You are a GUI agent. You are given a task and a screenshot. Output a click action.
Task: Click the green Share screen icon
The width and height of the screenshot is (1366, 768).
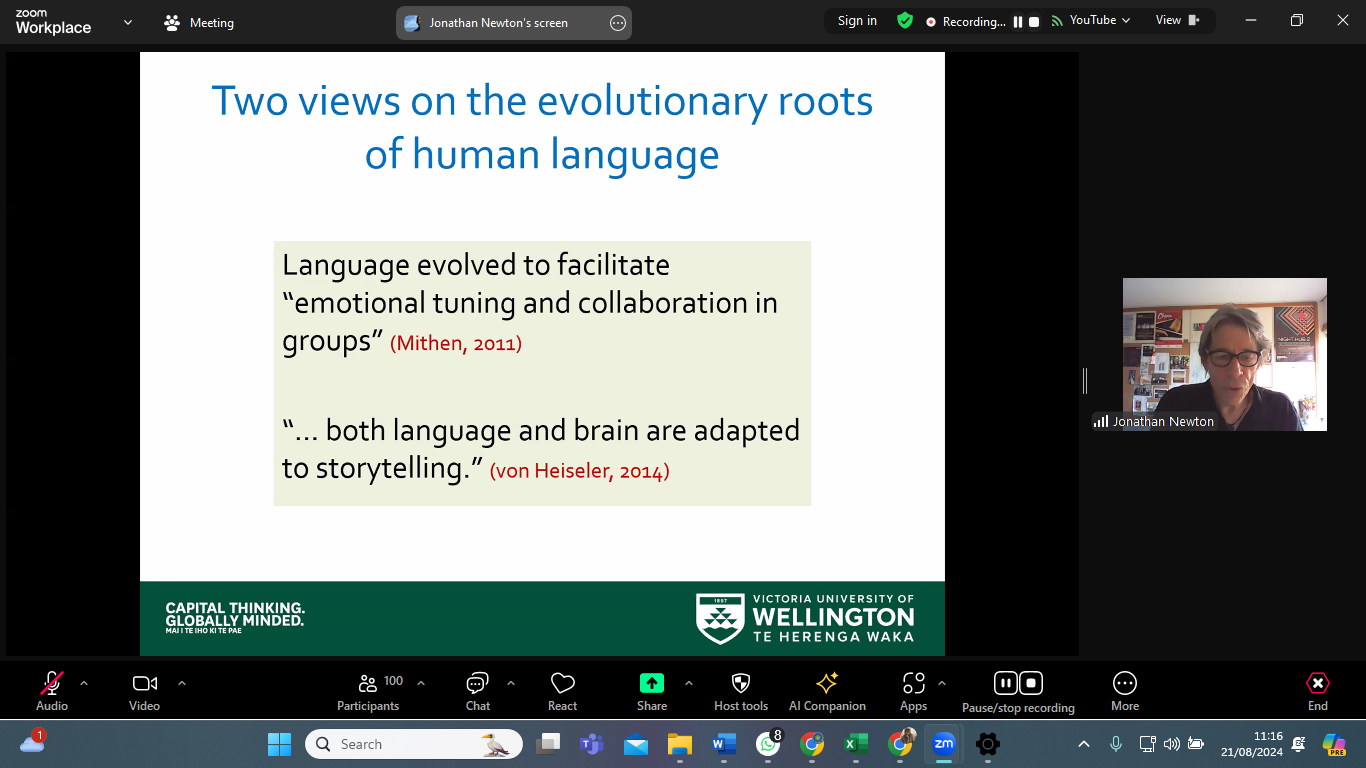tap(652, 683)
